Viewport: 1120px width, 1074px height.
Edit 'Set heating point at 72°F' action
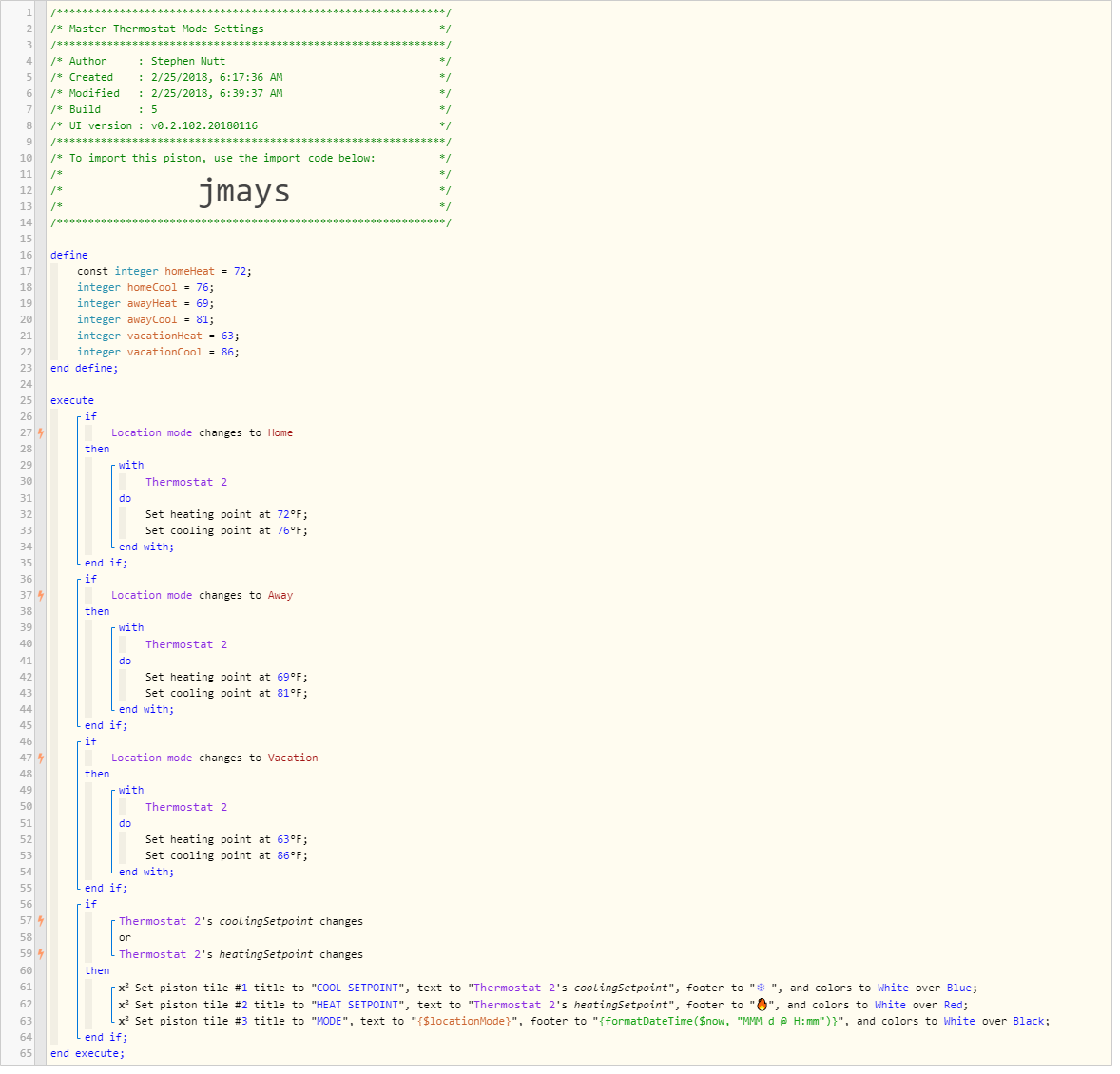coord(226,515)
